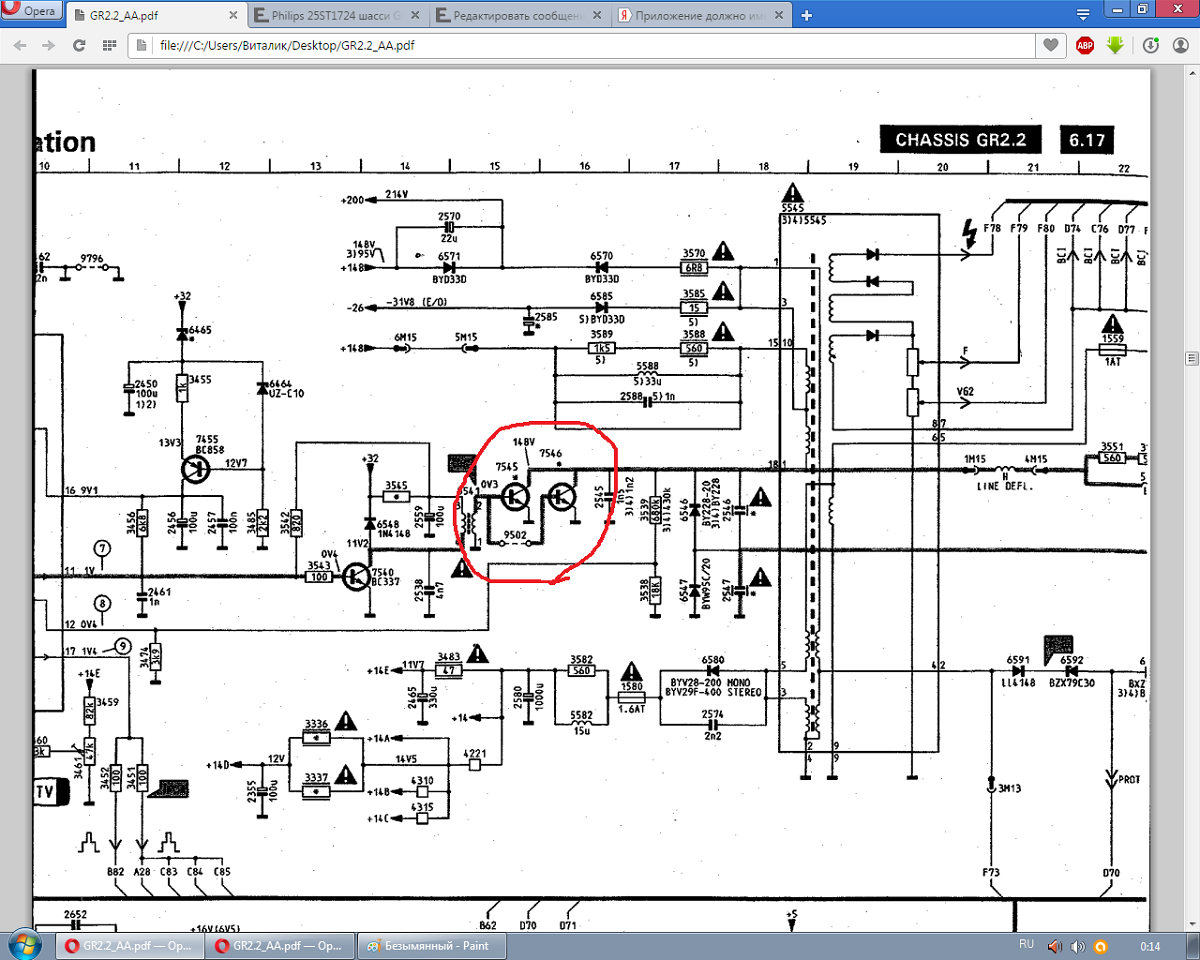
Task: Click the forward navigation arrow
Action: point(48,46)
